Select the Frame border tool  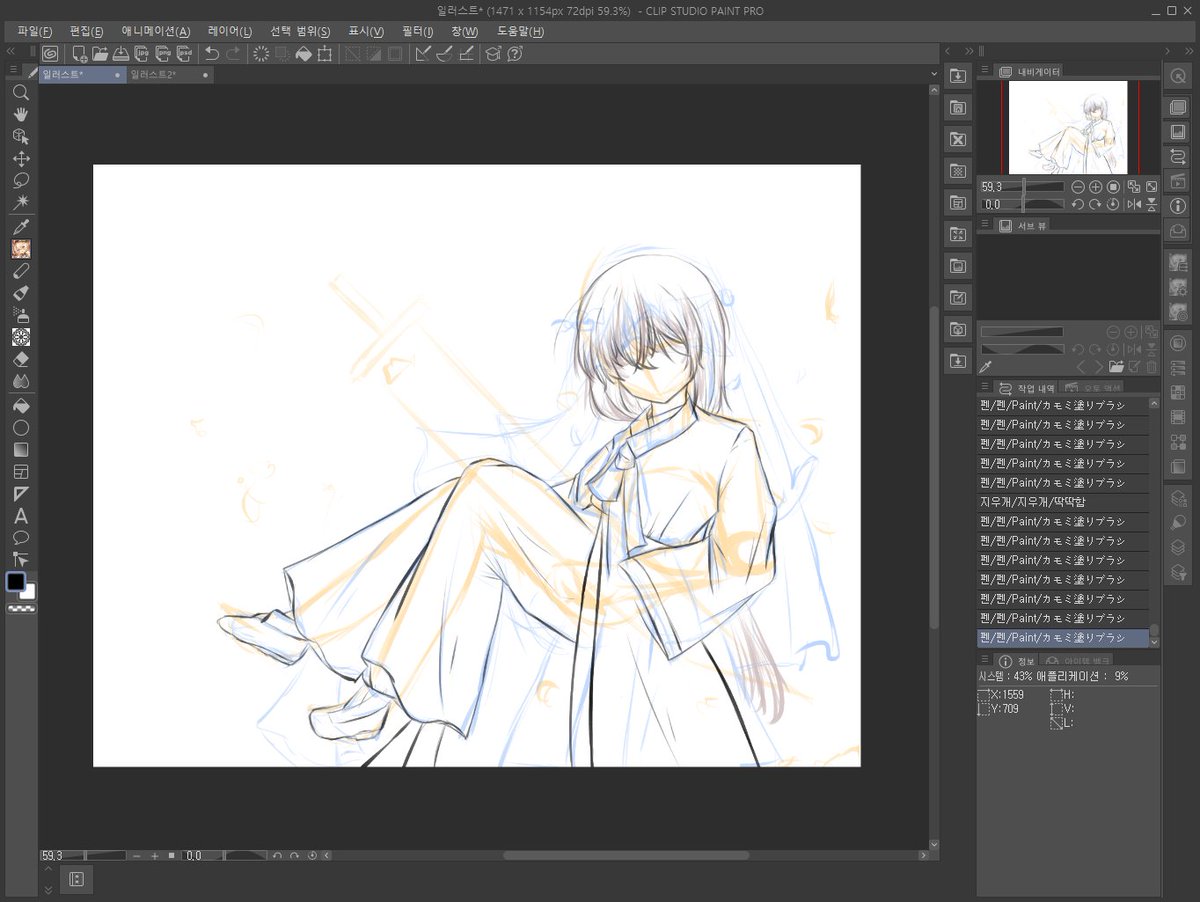(x=20, y=472)
